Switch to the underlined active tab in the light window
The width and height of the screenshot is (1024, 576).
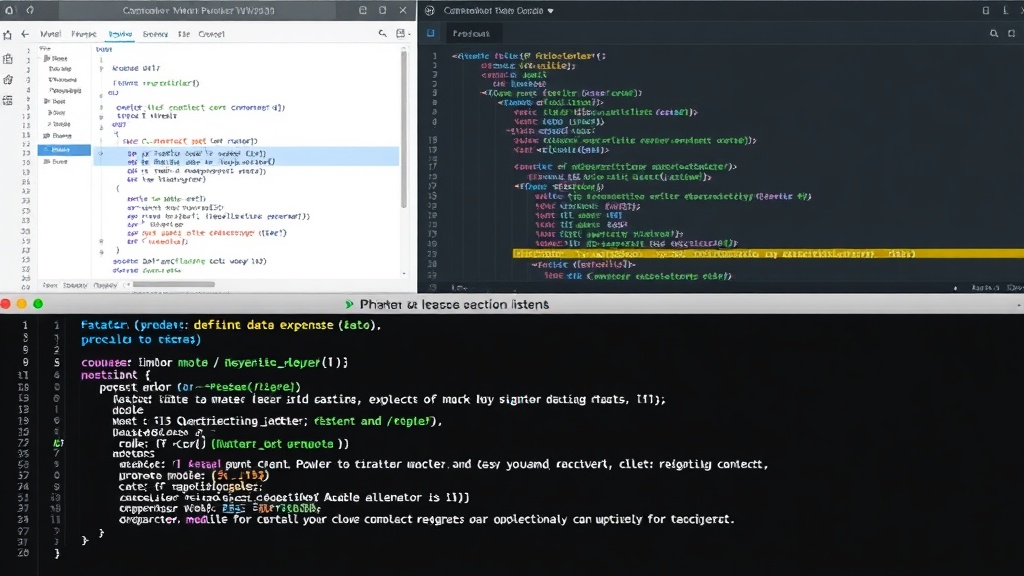coord(120,34)
